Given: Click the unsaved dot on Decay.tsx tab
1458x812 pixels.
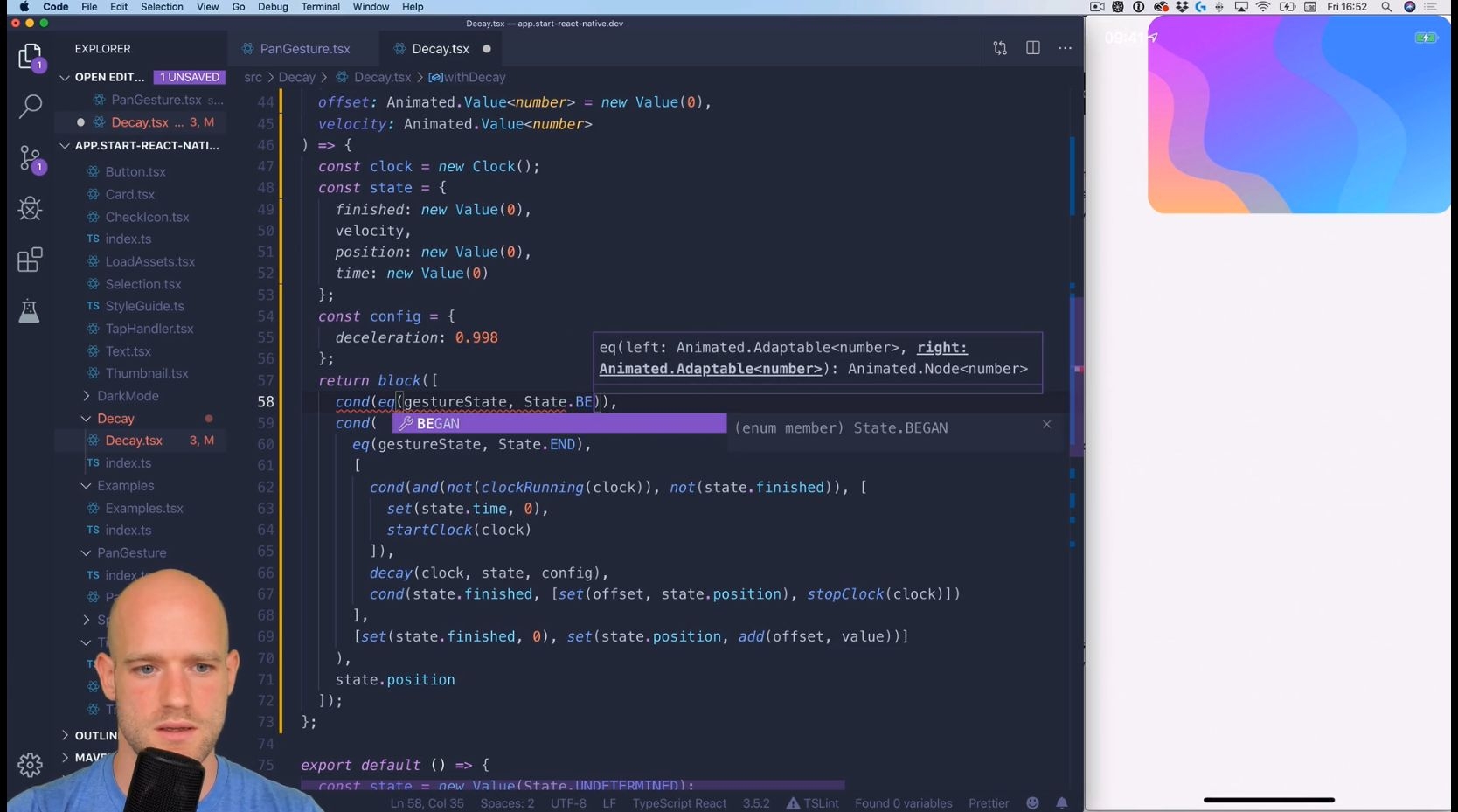Looking at the screenshot, I should 487,49.
